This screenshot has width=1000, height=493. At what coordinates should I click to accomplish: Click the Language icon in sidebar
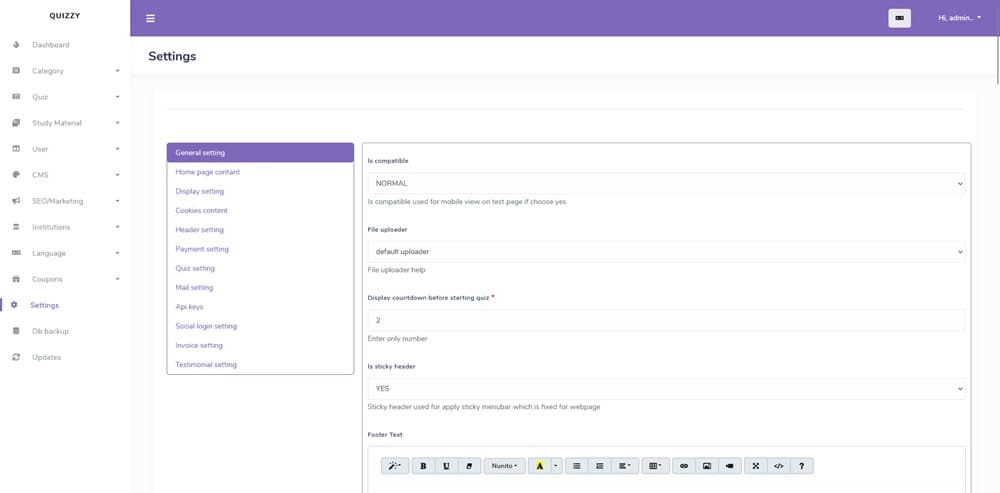click(16, 253)
